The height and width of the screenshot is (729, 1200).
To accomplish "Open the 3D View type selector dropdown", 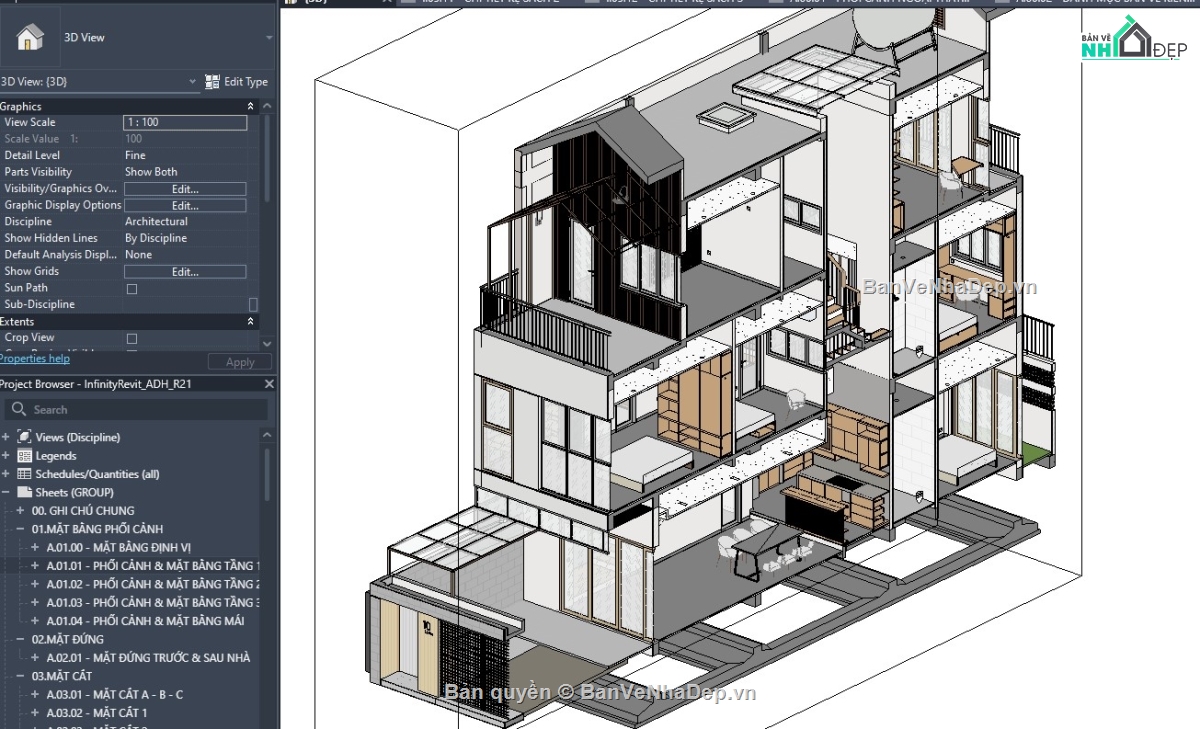I will (x=269, y=38).
